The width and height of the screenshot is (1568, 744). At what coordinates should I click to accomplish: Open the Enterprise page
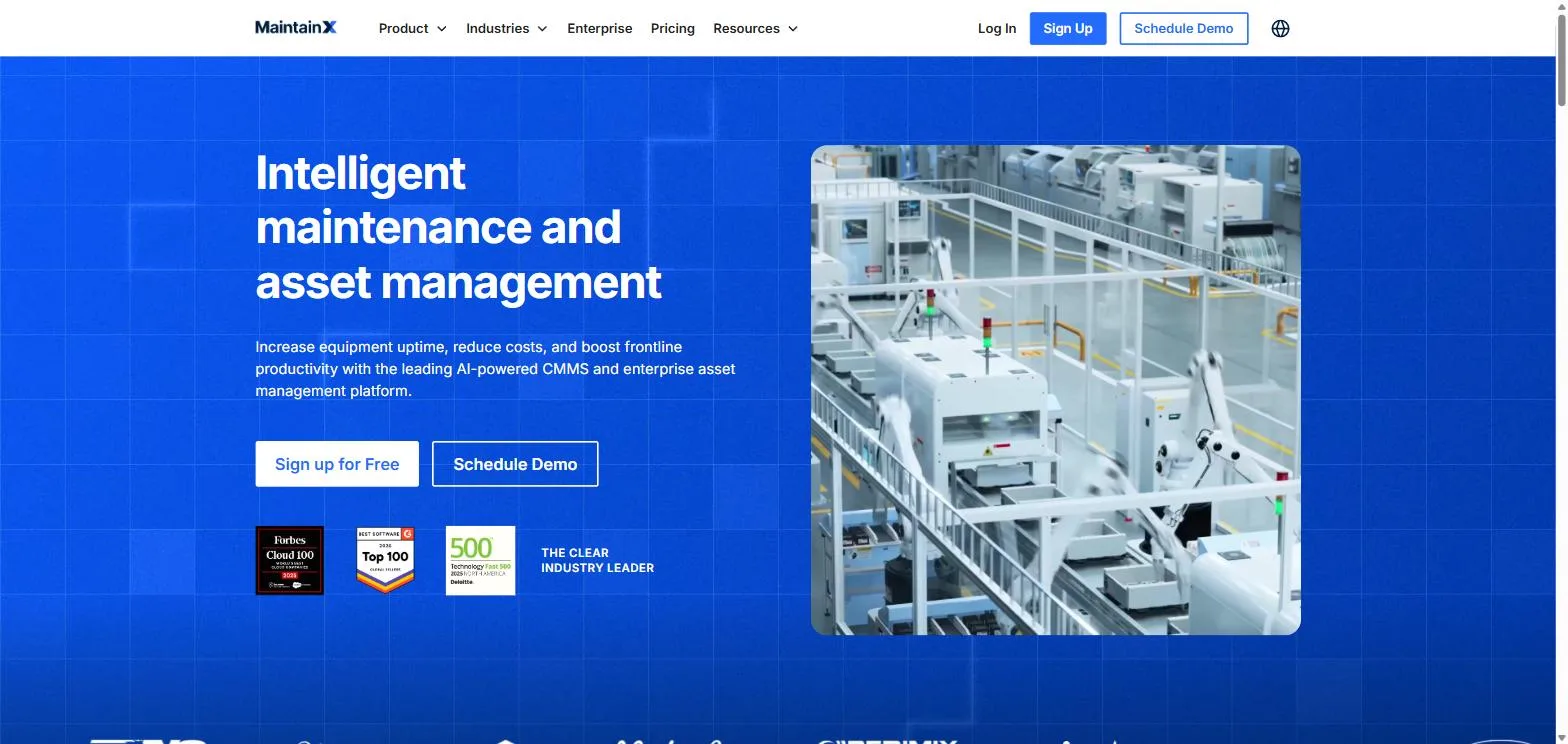(x=600, y=28)
